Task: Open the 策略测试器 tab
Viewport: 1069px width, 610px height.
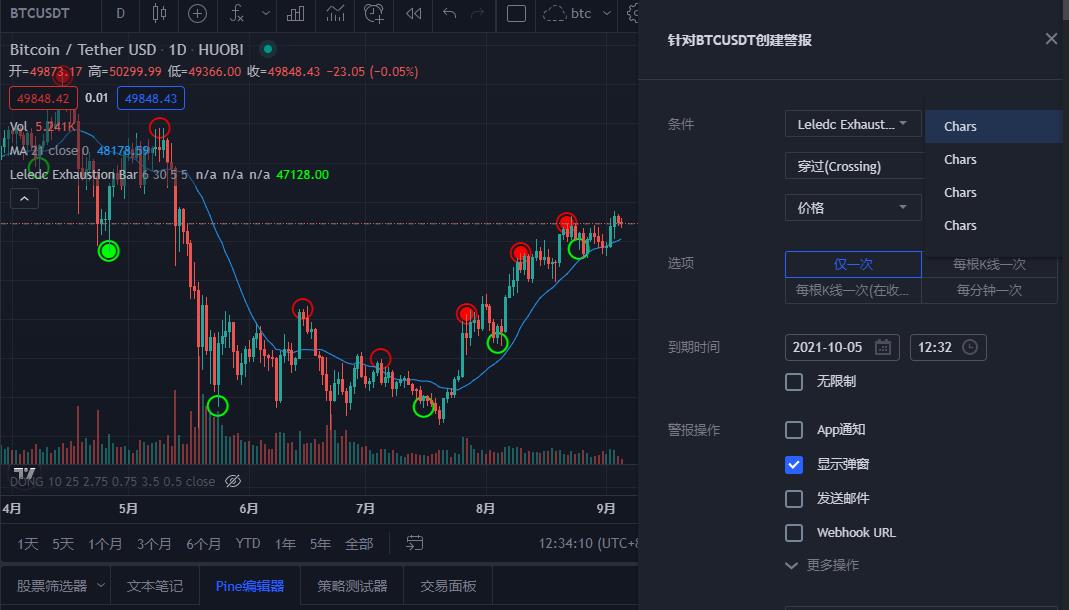Action: 352,585
